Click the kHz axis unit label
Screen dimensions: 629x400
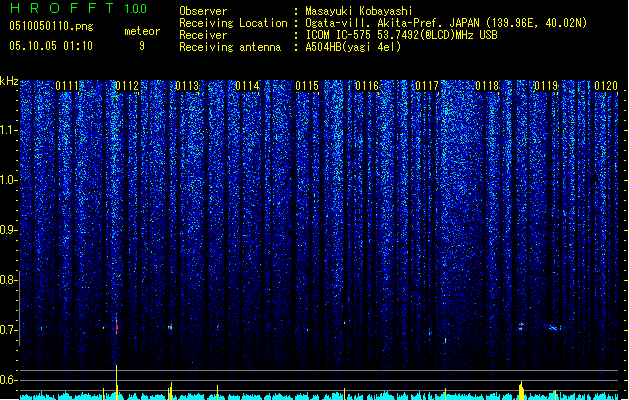(x=9, y=81)
